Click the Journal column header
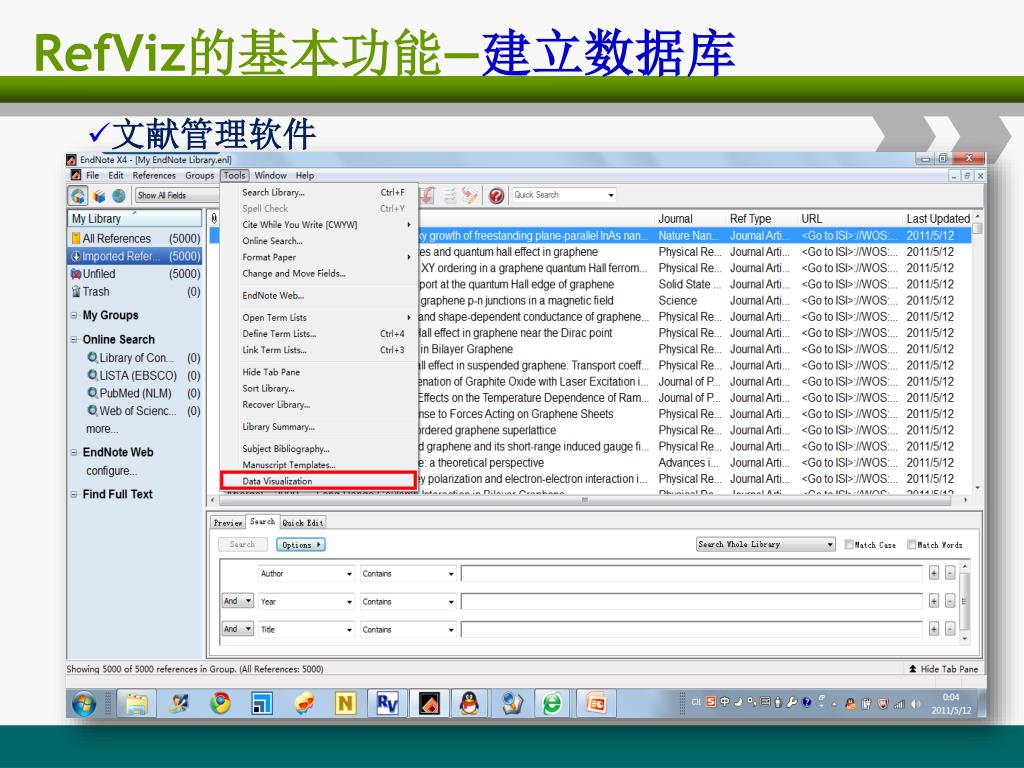The image size is (1024, 768). [675, 218]
